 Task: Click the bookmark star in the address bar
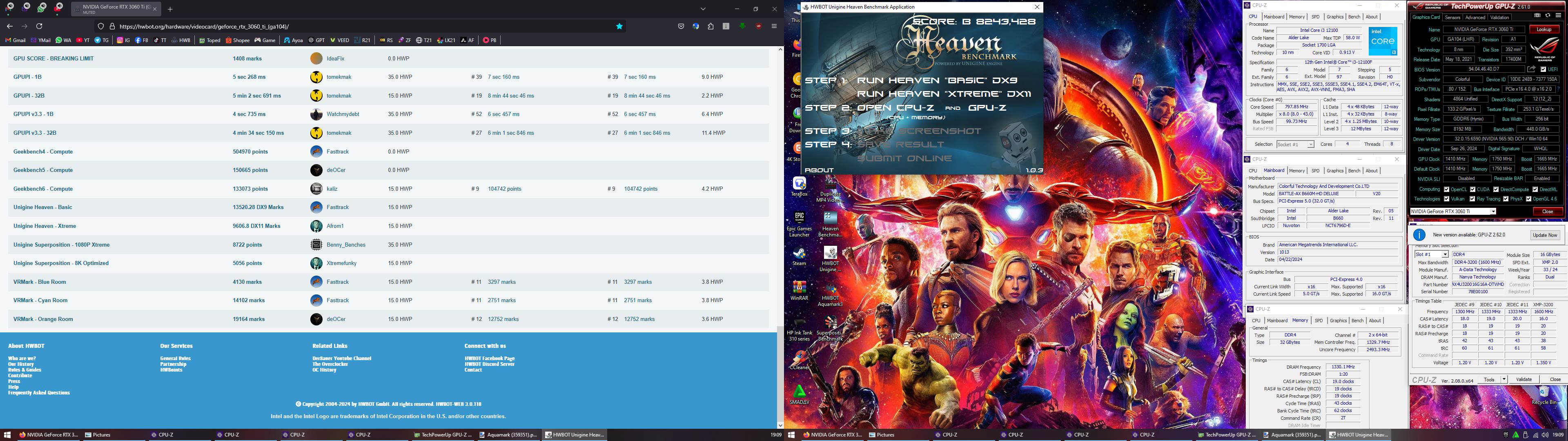click(619, 26)
